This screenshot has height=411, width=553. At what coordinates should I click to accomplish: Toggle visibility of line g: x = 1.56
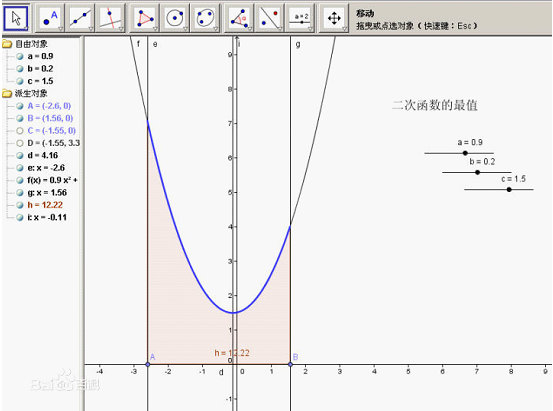tap(20, 193)
